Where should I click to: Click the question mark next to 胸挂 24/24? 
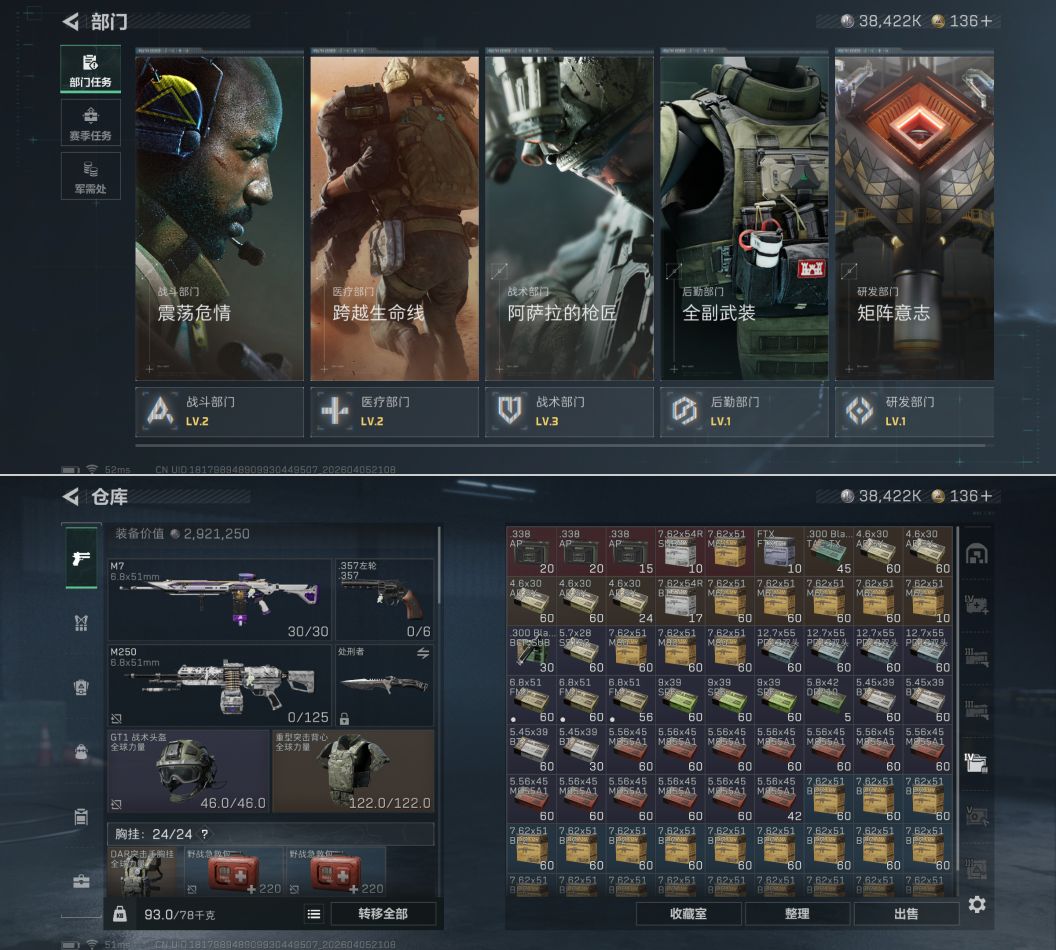coord(204,834)
